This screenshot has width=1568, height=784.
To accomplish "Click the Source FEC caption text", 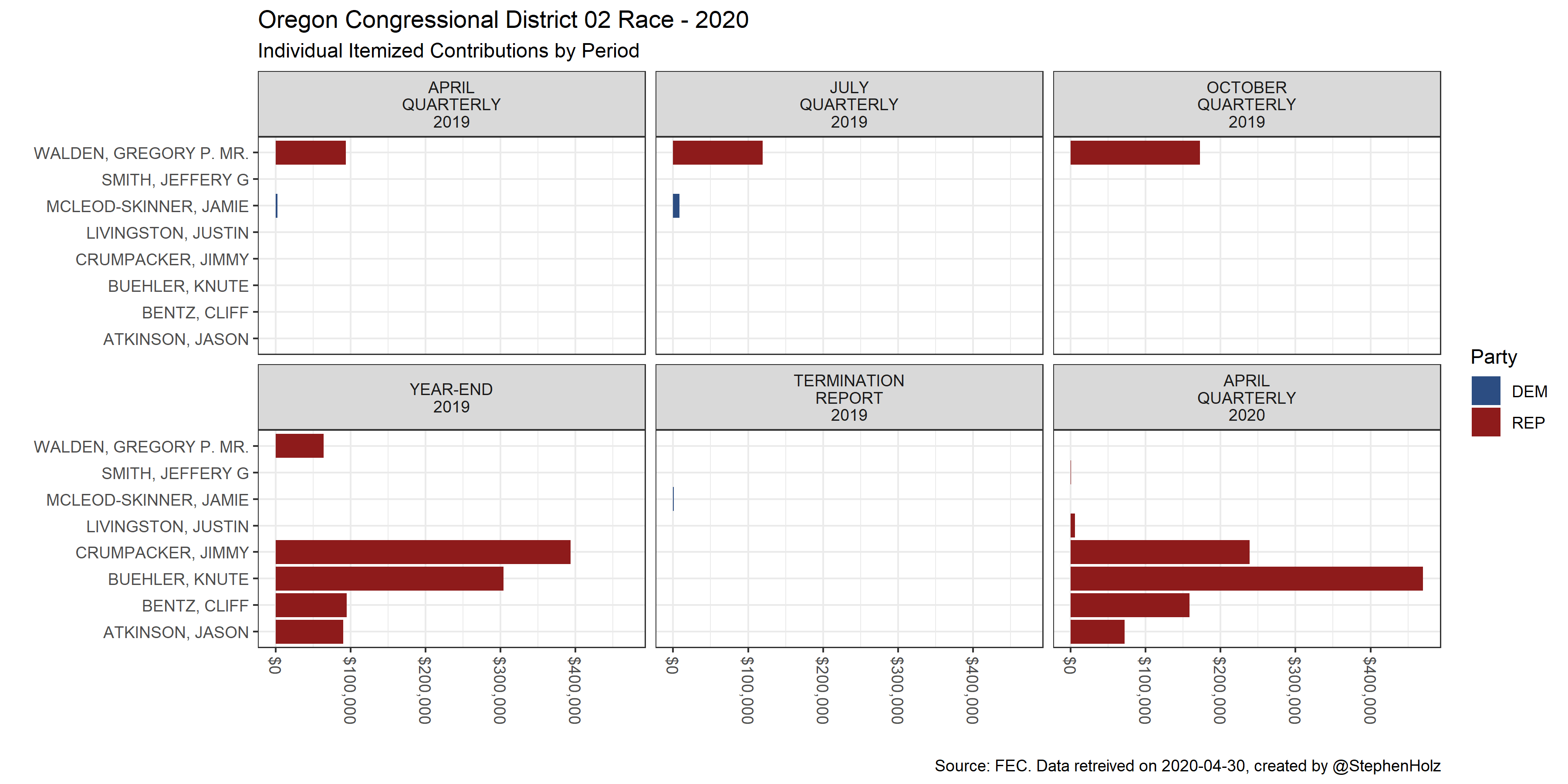I will coord(1187,765).
